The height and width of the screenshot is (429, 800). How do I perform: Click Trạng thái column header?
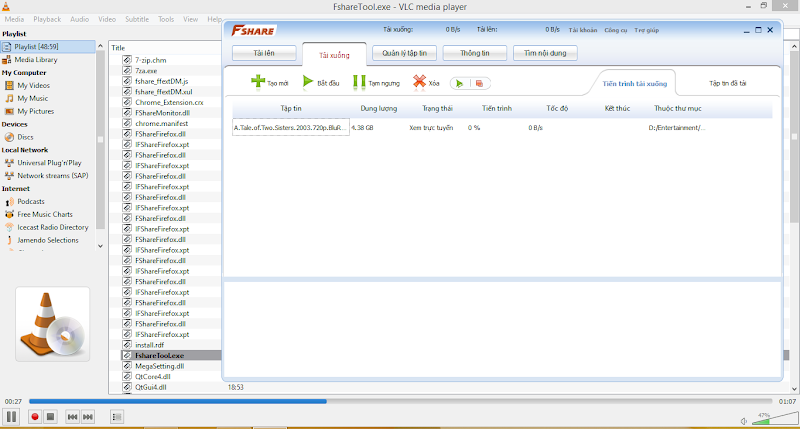437,108
